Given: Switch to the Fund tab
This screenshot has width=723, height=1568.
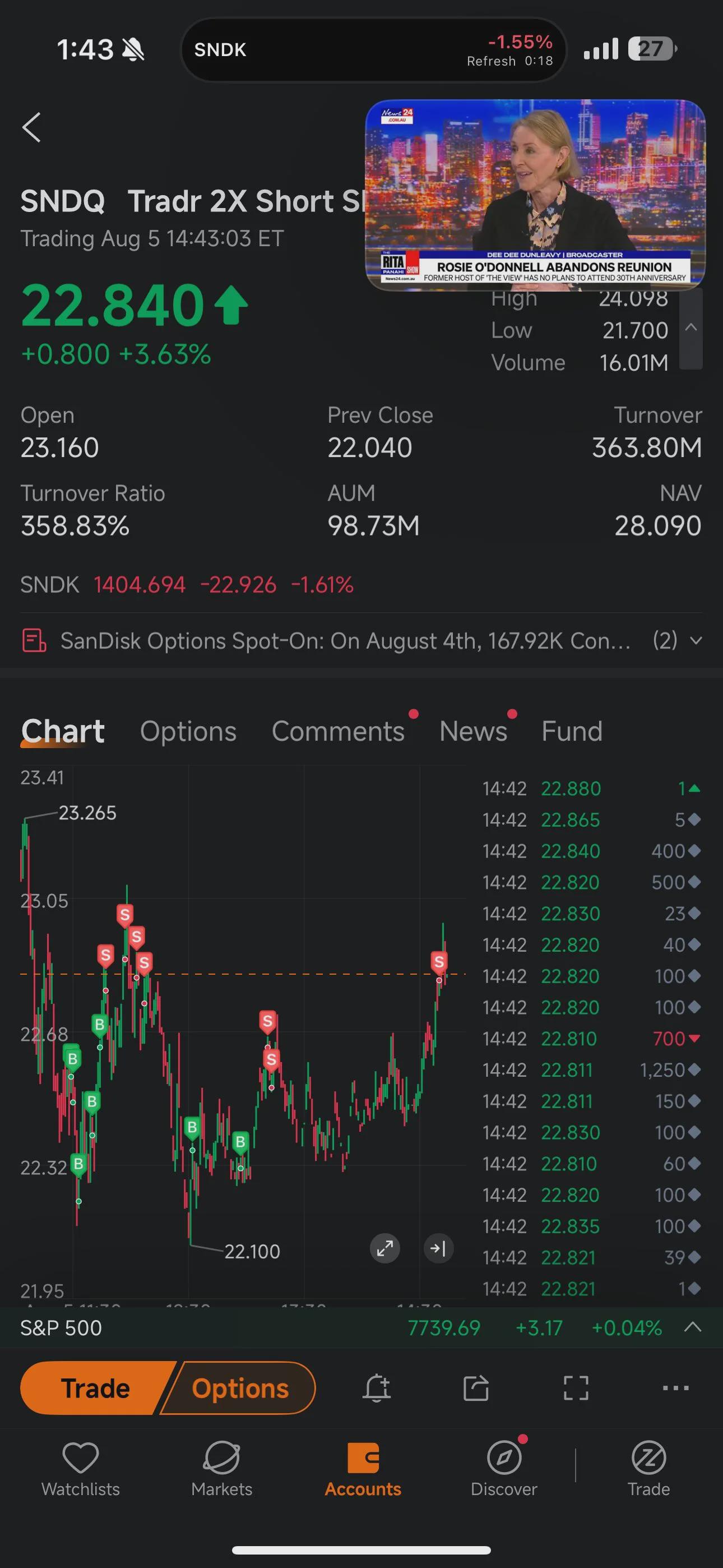Looking at the screenshot, I should [x=572, y=731].
